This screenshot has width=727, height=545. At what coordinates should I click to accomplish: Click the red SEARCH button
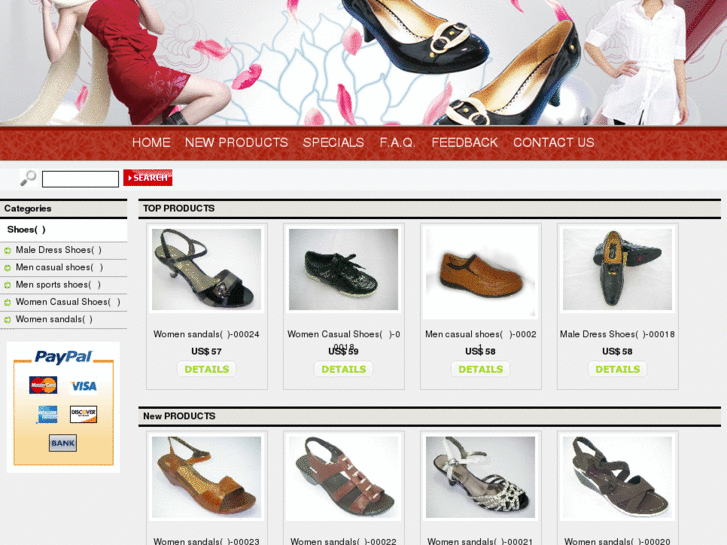click(148, 178)
